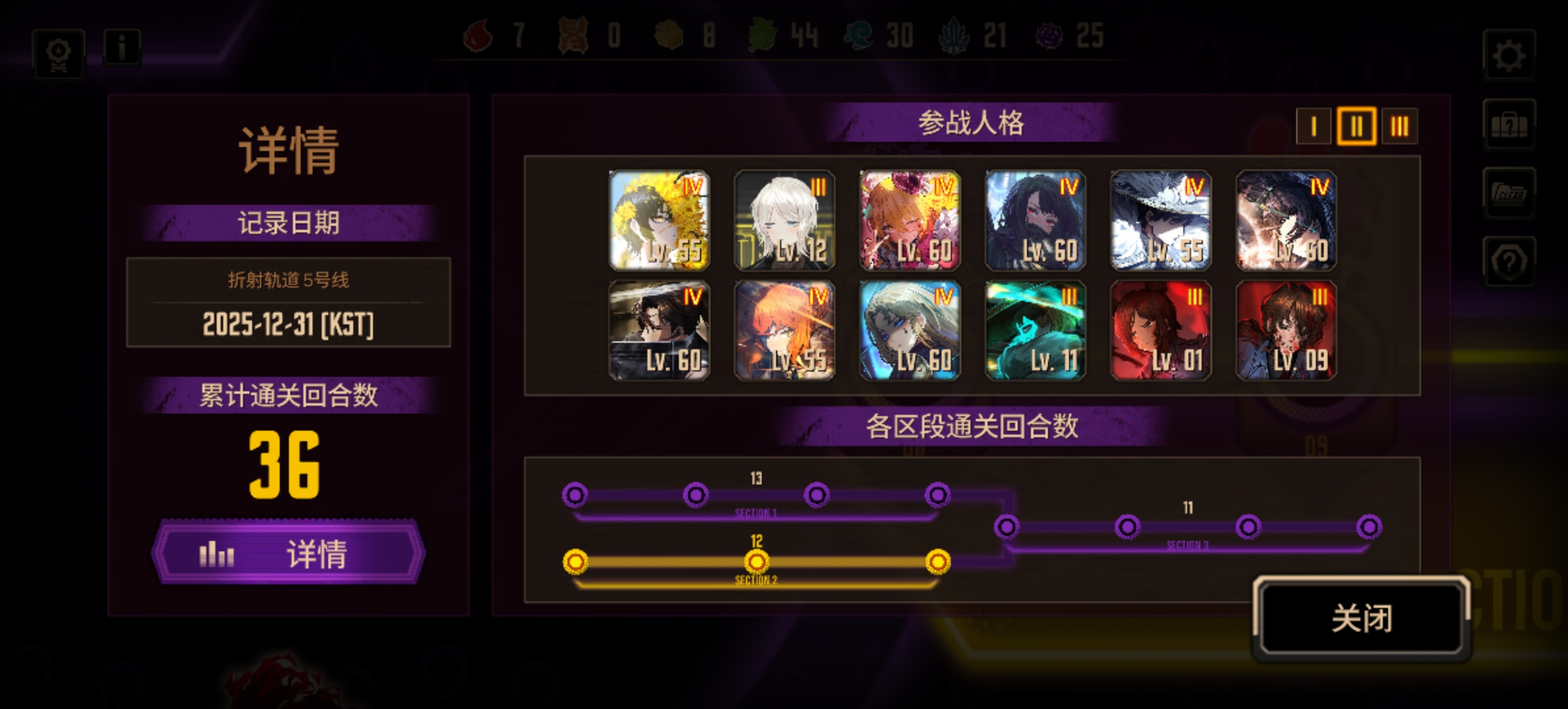Click the middle yellow node of Section 2

(756, 562)
